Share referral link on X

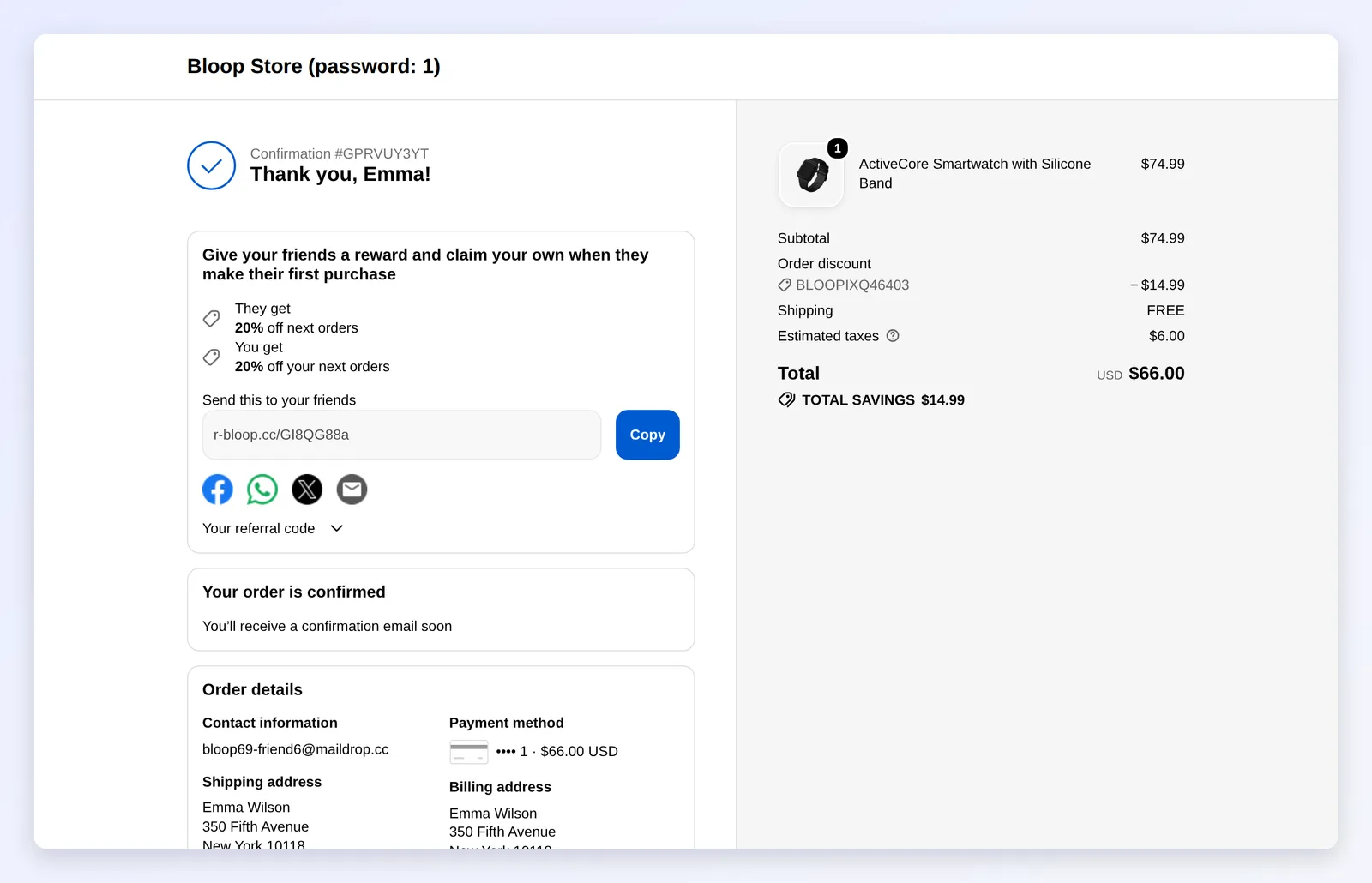tap(307, 490)
